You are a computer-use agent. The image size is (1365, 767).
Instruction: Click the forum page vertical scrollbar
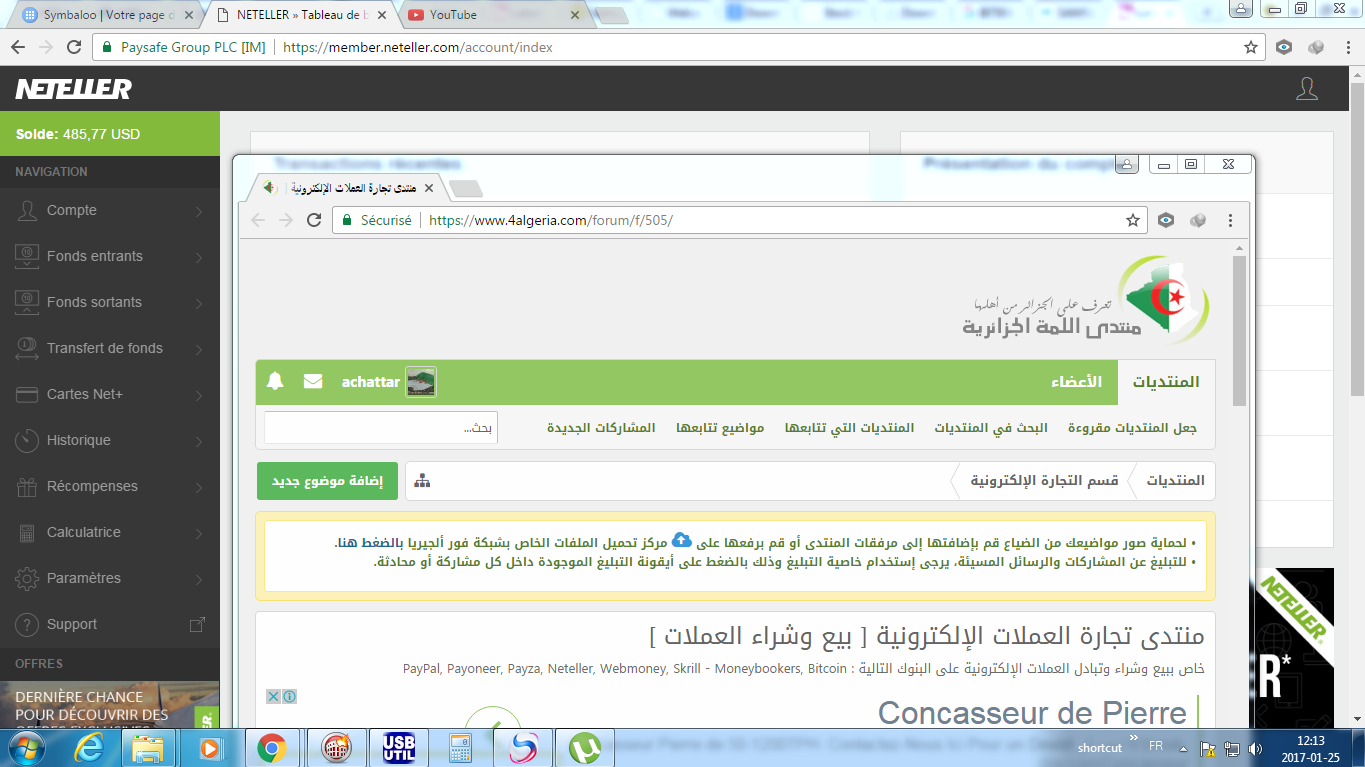point(1239,330)
